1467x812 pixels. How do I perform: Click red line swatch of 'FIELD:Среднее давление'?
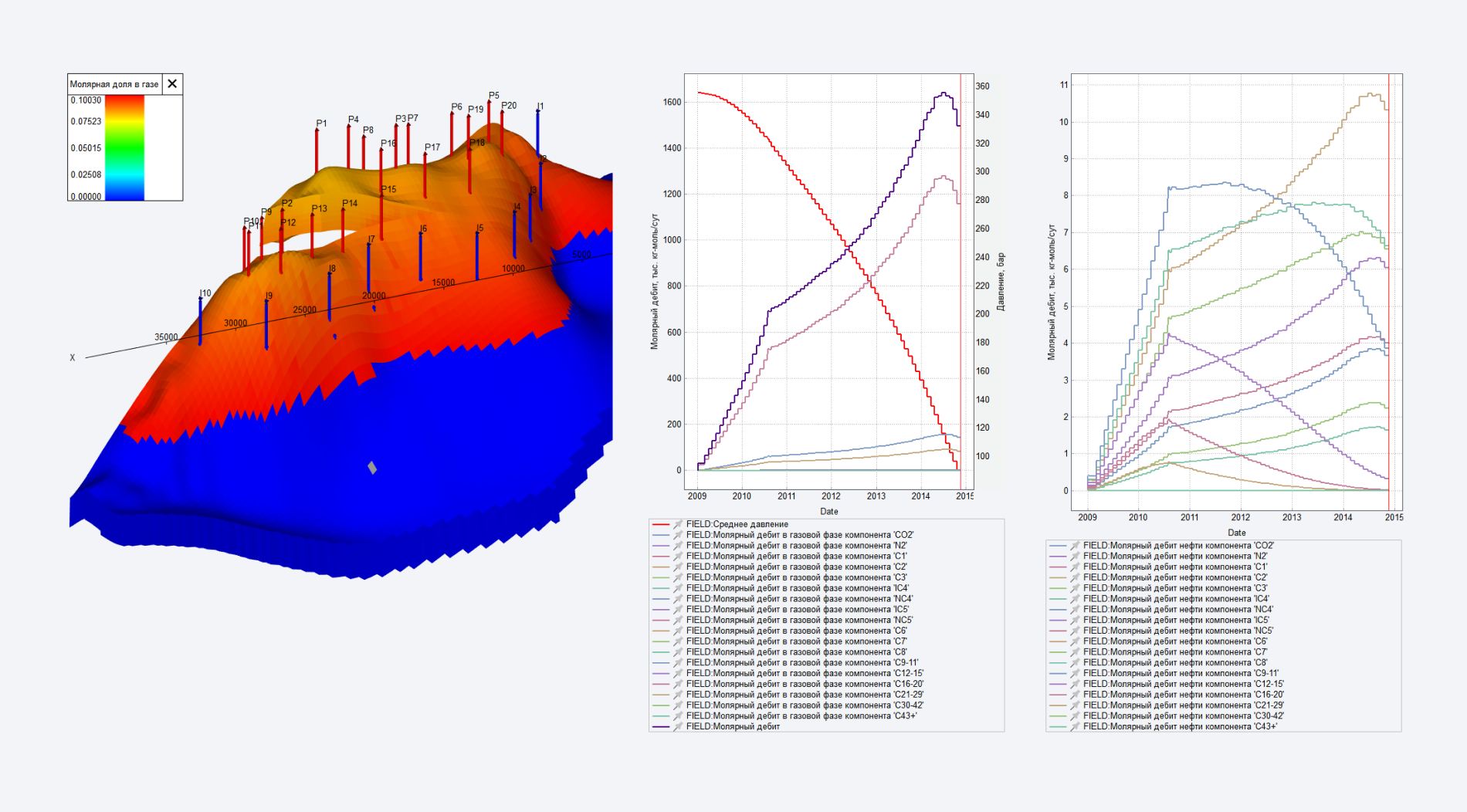tap(661, 524)
